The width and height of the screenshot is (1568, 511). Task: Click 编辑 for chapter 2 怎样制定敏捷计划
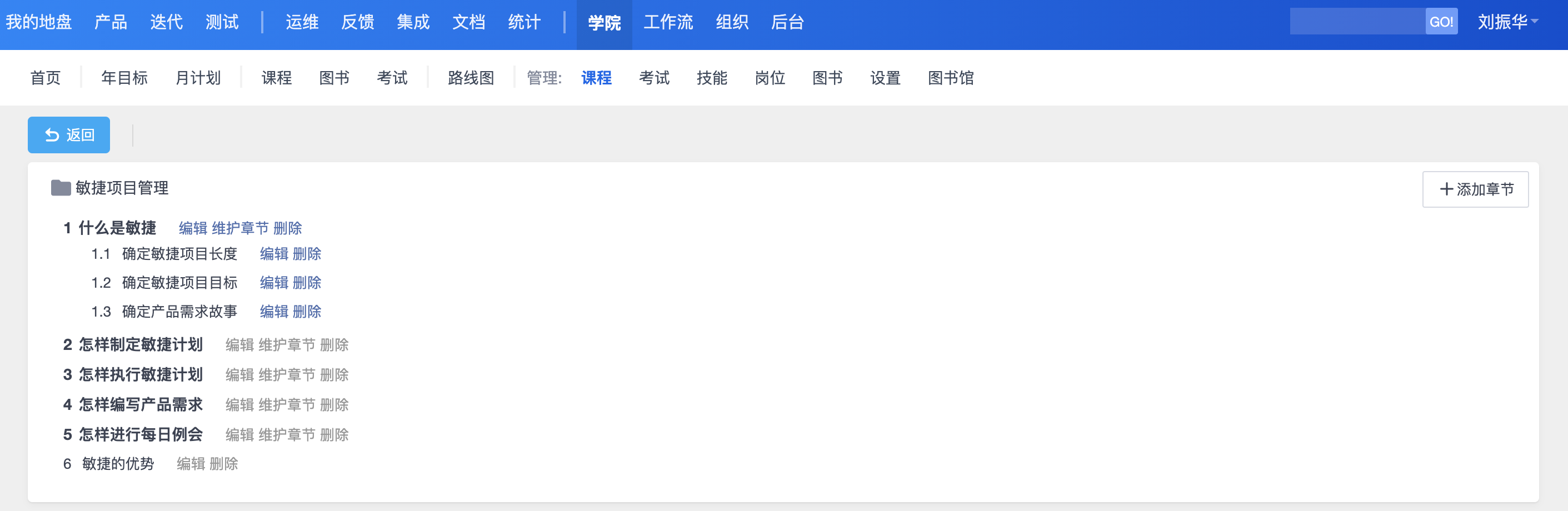[240, 345]
